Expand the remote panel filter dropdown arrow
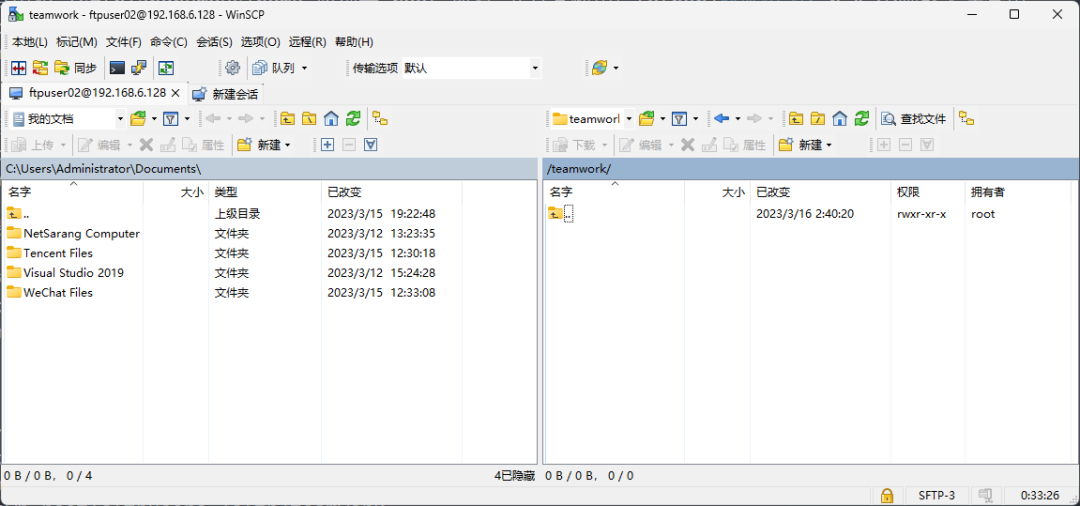Image resolution: width=1080 pixels, height=506 pixels. [696, 119]
